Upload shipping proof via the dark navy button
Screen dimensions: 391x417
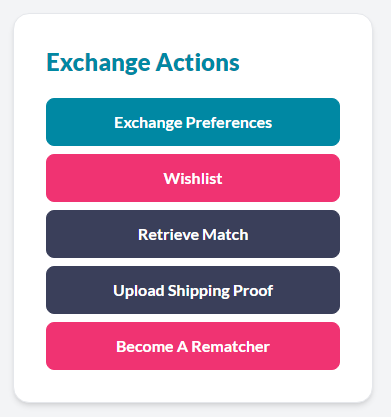[193, 290]
